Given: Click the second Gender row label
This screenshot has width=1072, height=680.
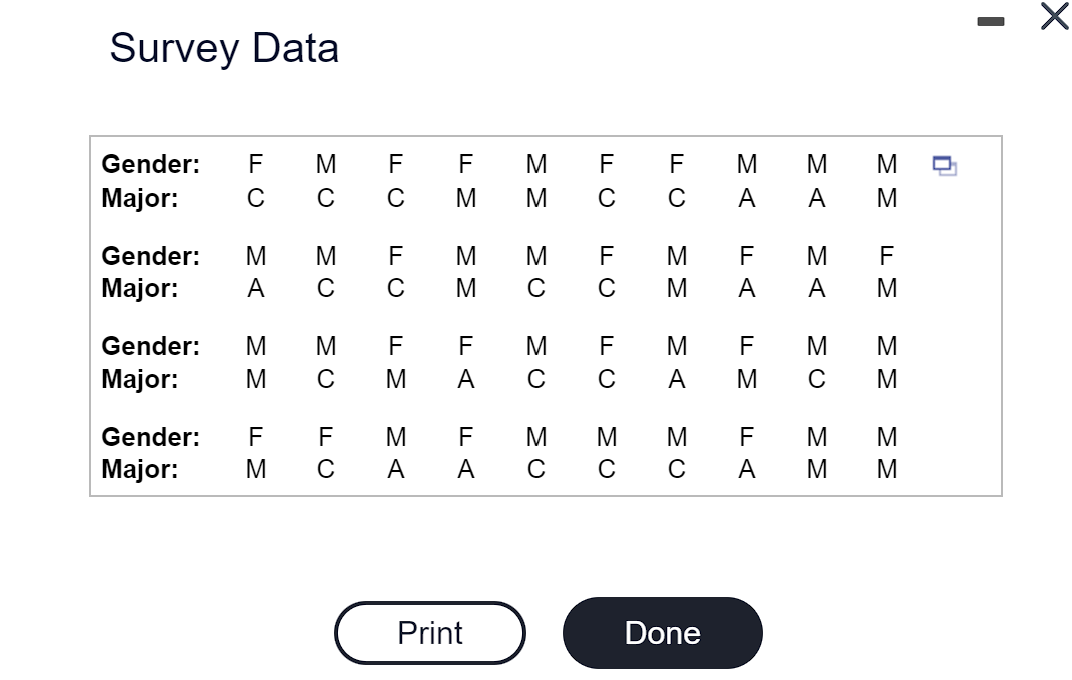Looking at the screenshot, I should 150,255.
